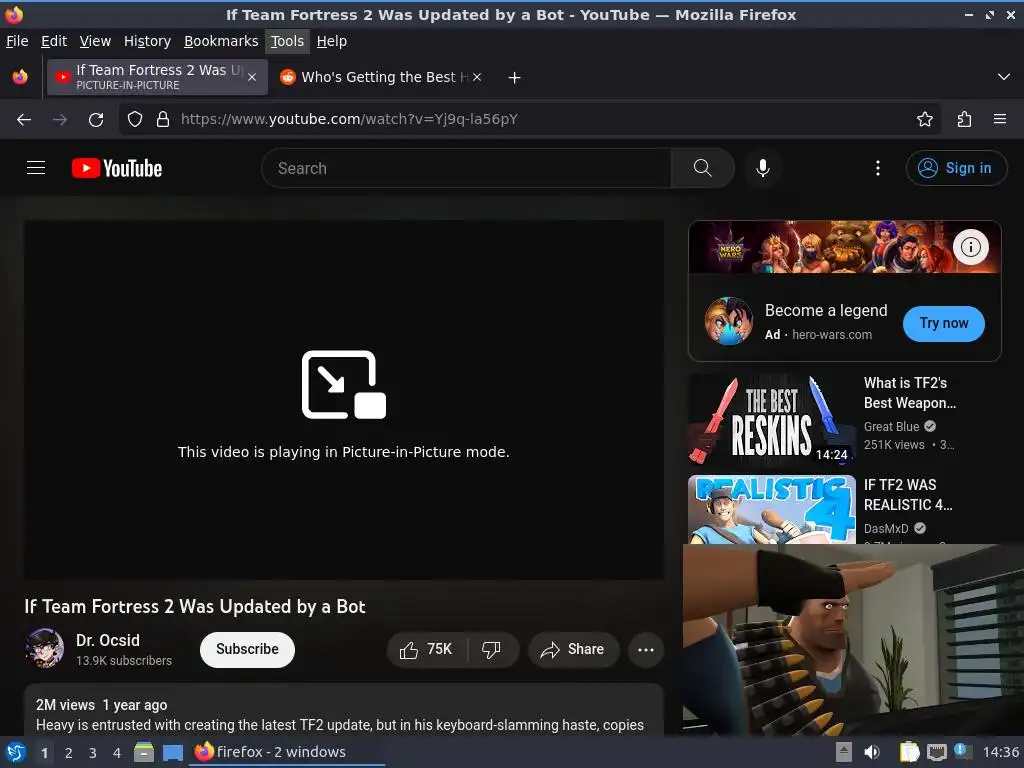This screenshot has height=768, width=1024.
Task: Open the tracking protection shield icon
Action: coord(135,120)
